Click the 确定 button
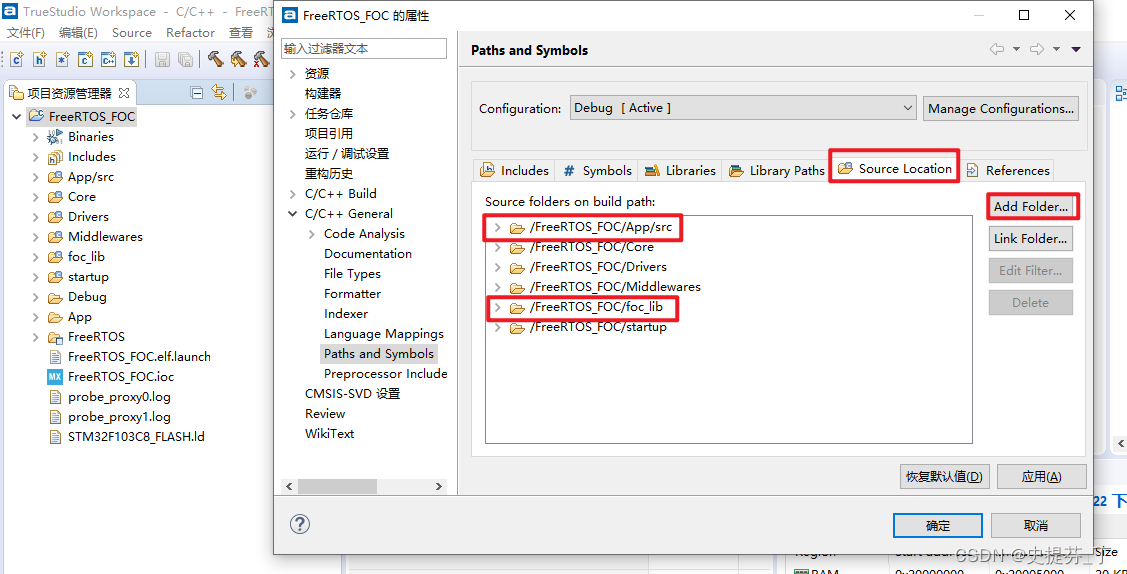1127x574 pixels. coord(938,525)
